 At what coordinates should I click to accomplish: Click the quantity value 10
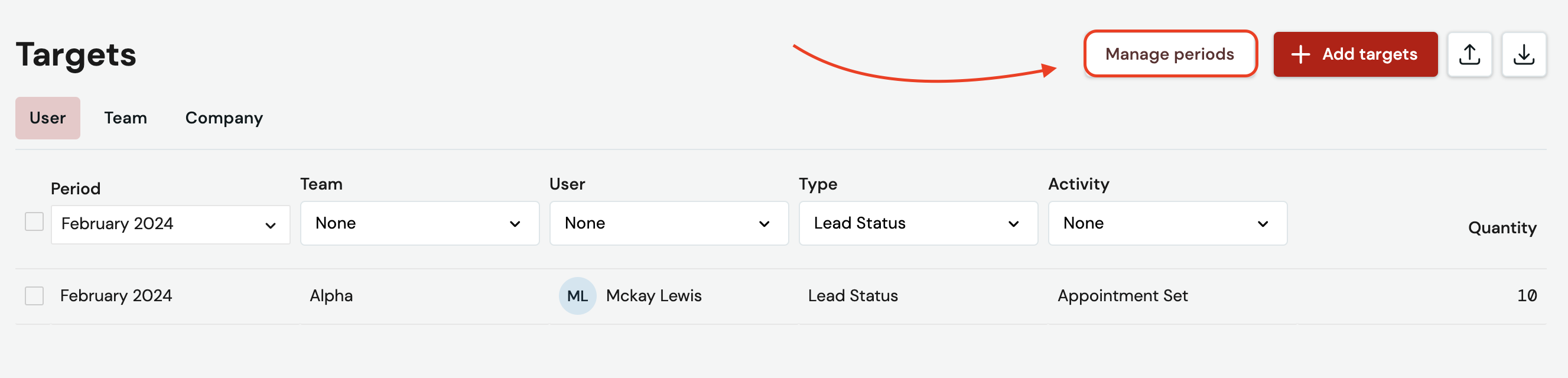click(x=1527, y=296)
